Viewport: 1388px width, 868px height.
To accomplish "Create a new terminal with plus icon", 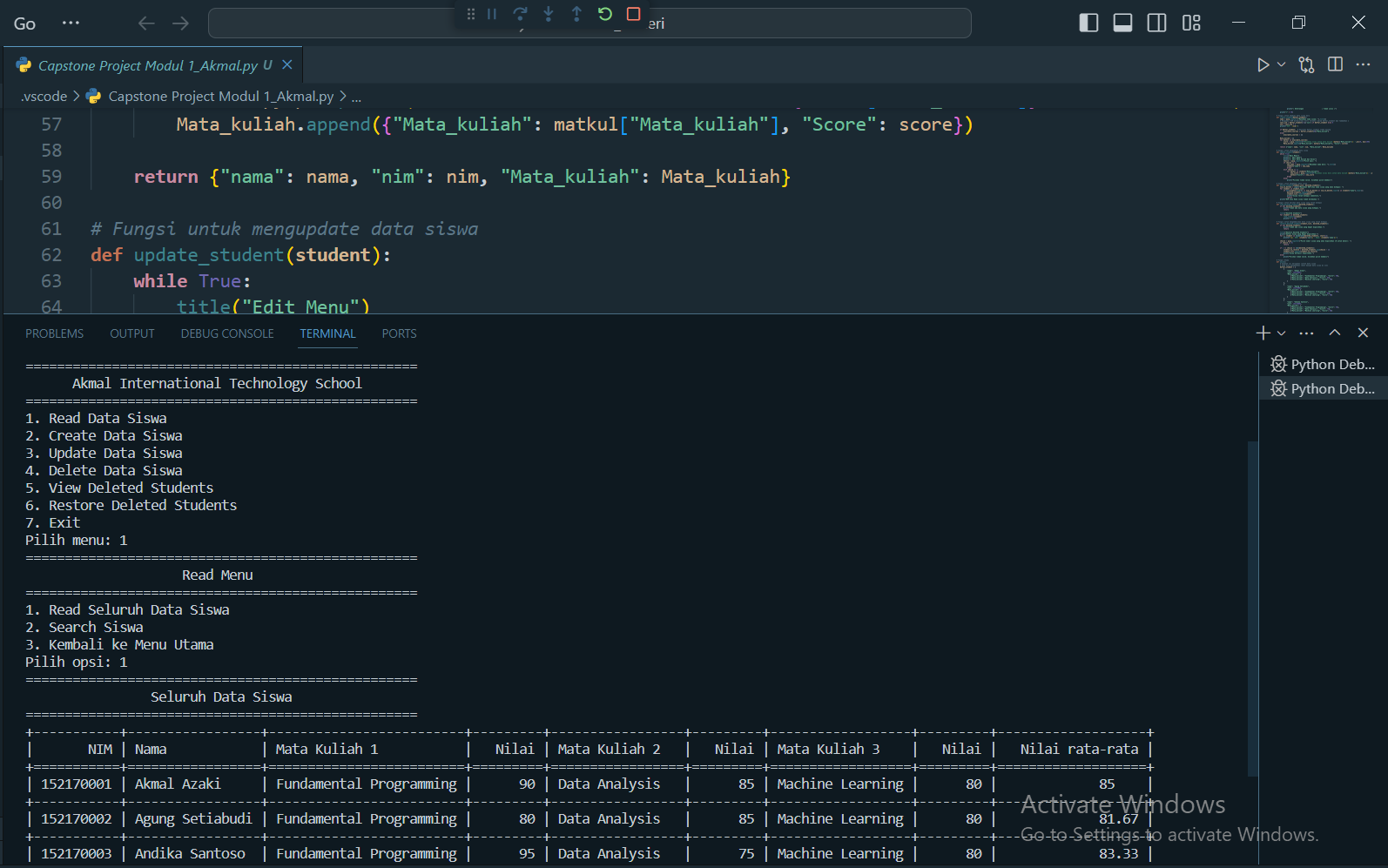I will point(1263,333).
